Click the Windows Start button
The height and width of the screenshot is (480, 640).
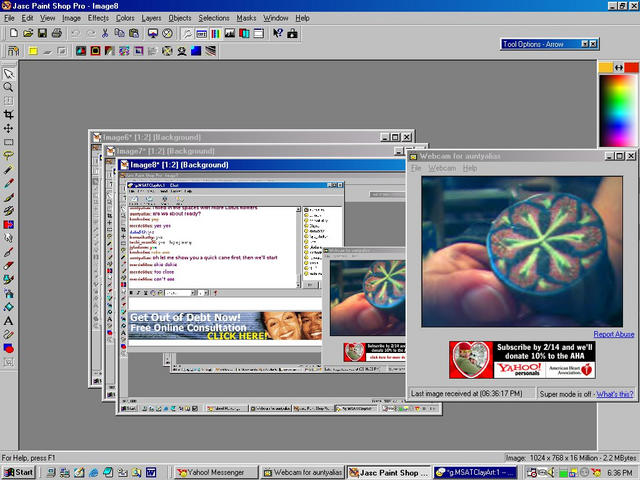pyautogui.click(x=18, y=472)
